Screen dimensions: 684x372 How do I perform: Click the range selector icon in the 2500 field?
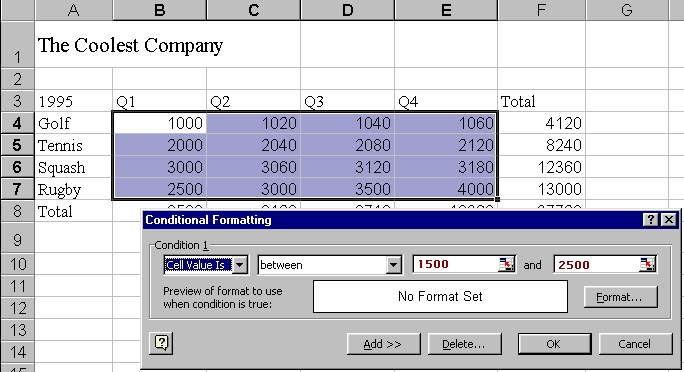648,264
